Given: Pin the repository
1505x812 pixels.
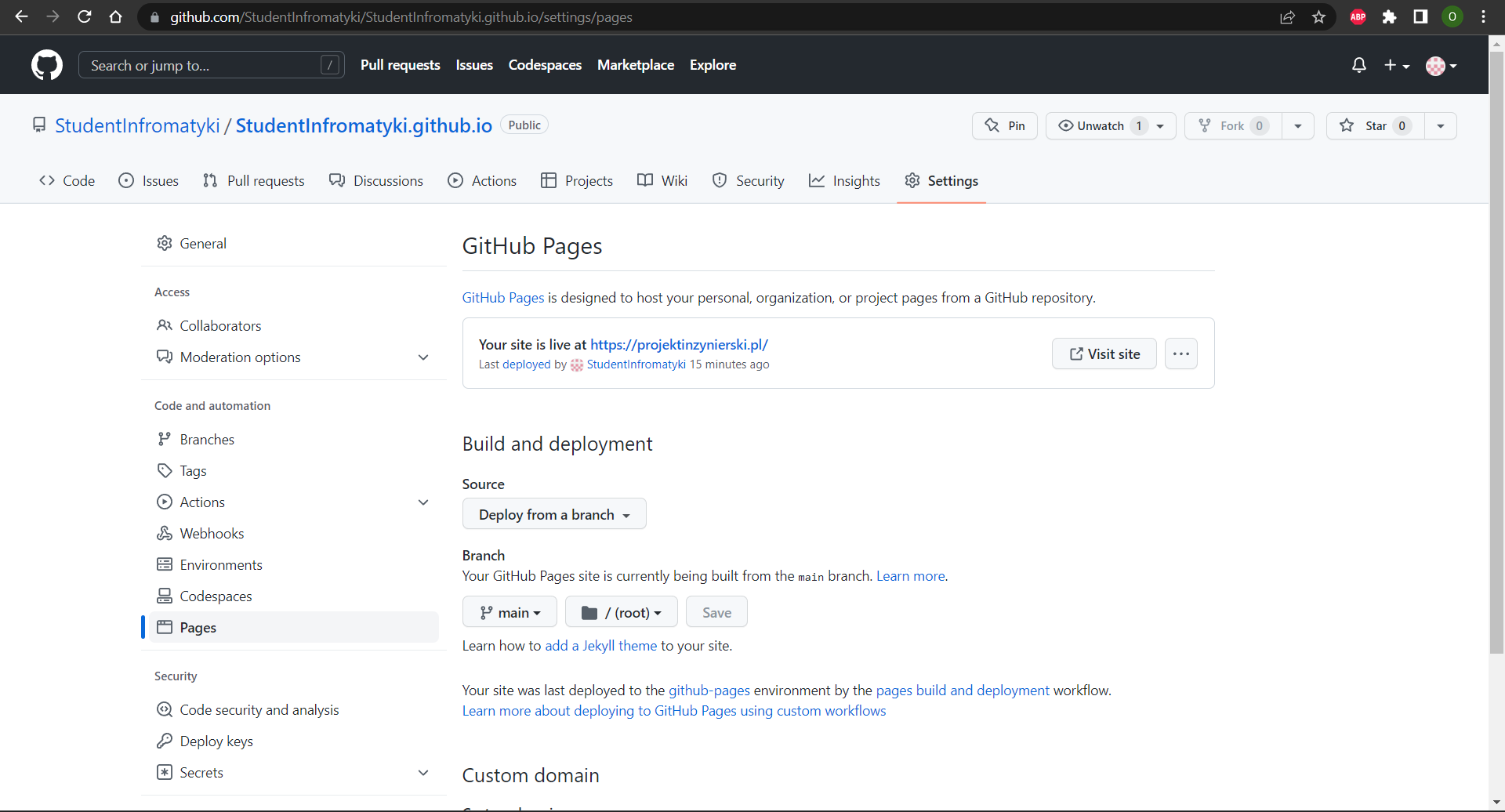Looking at the screenshot, I should [x=1005, y=126].
